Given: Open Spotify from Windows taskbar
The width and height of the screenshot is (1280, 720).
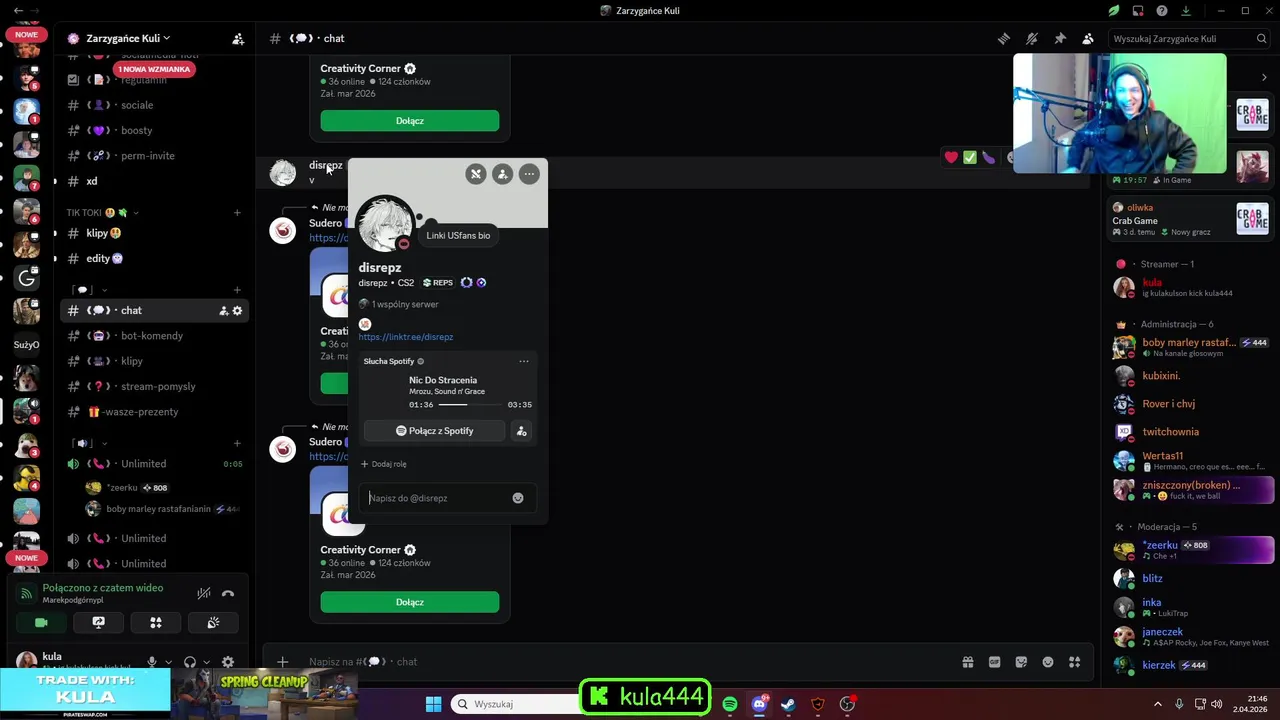Looking at the screenshot, I should pos(730,704).
